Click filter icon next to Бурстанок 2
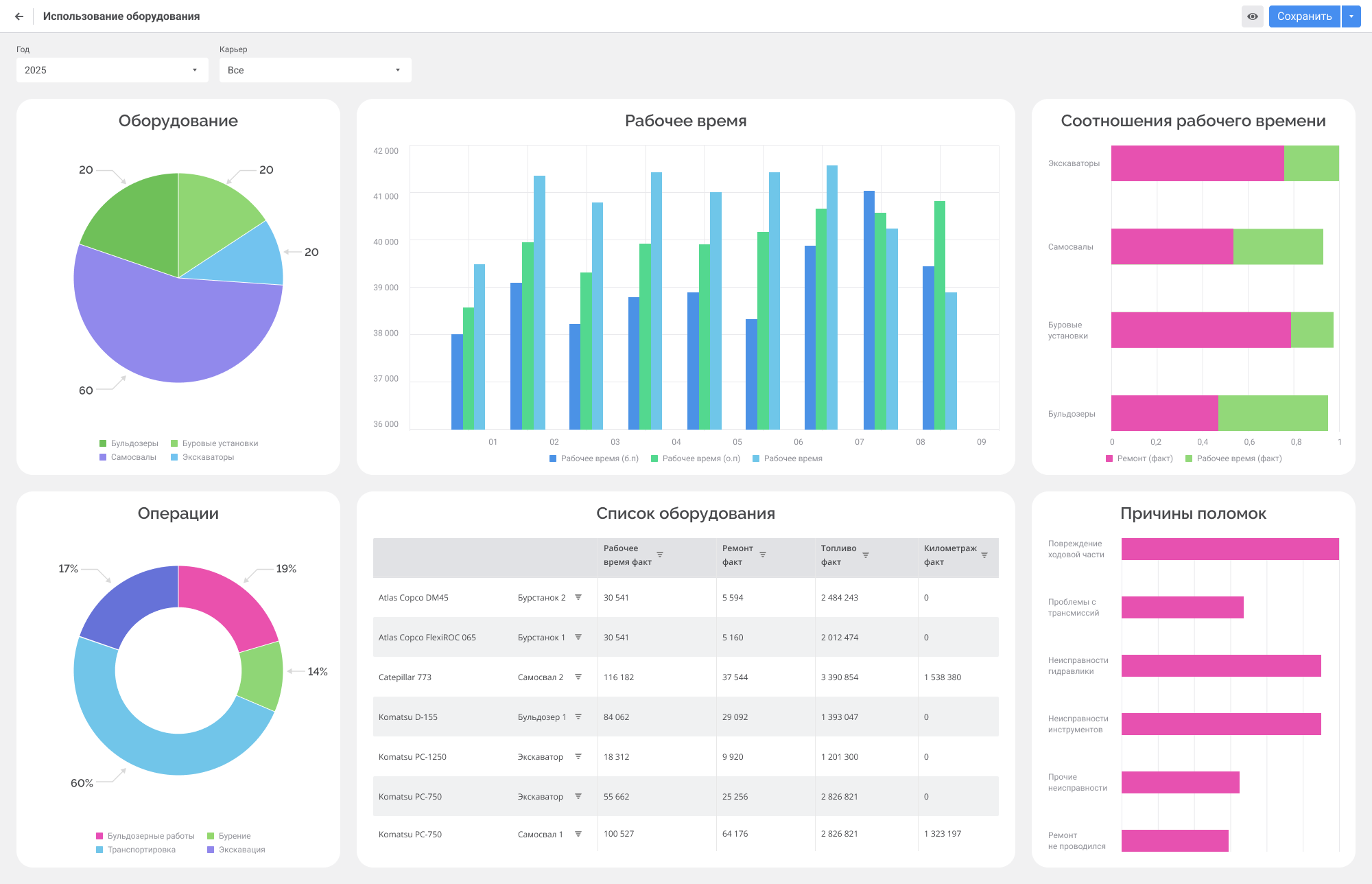Screen dimensions: 1372x884 (x=578, y=597)
